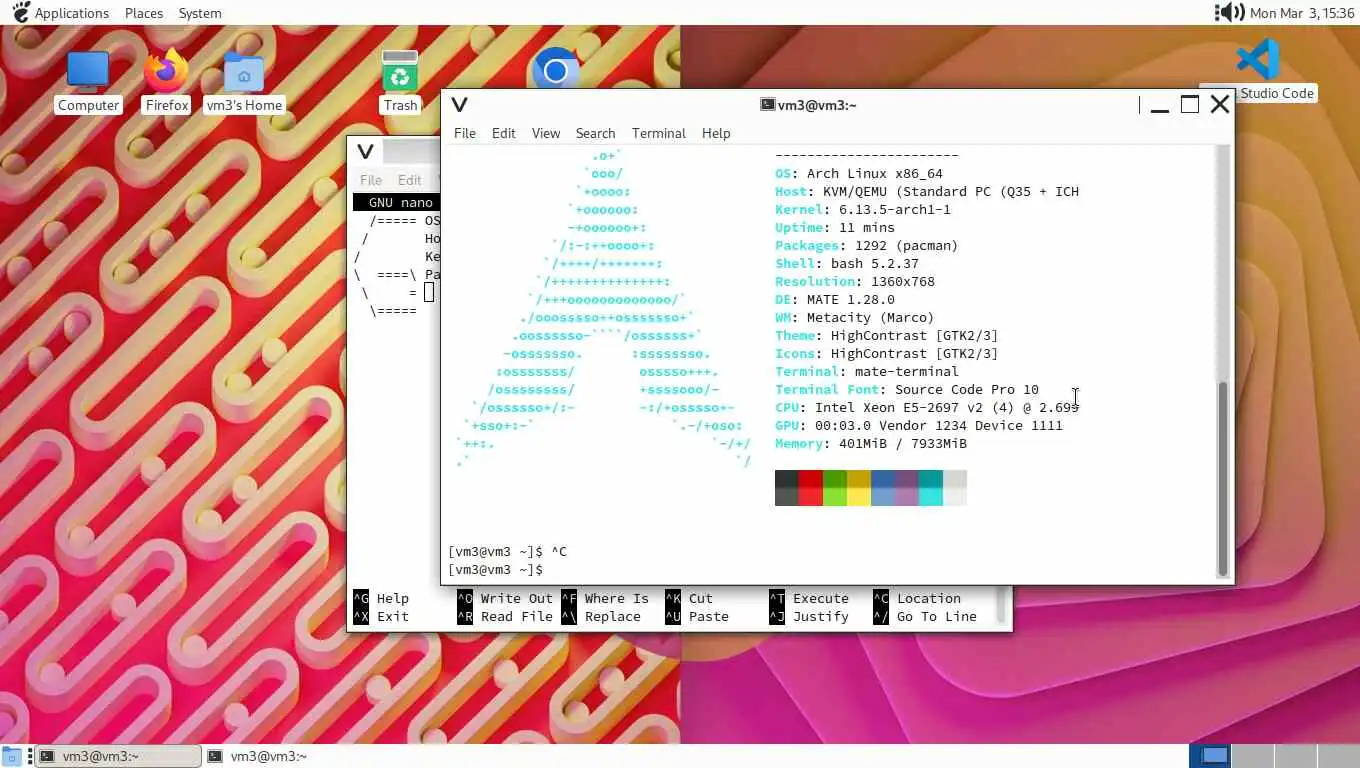Click the Packages: 1292 (pacman) line

[x=867, y=246]
